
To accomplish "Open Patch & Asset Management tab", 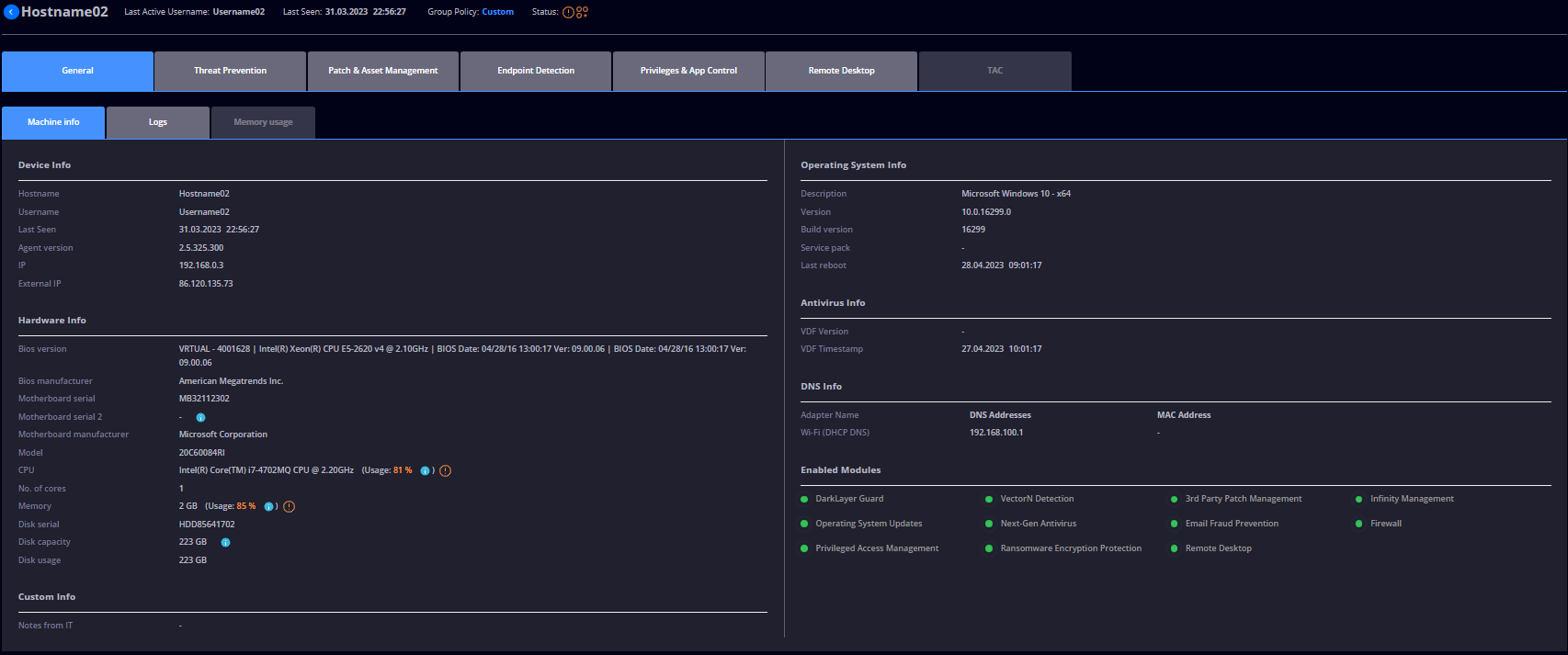I will point(382,71).
